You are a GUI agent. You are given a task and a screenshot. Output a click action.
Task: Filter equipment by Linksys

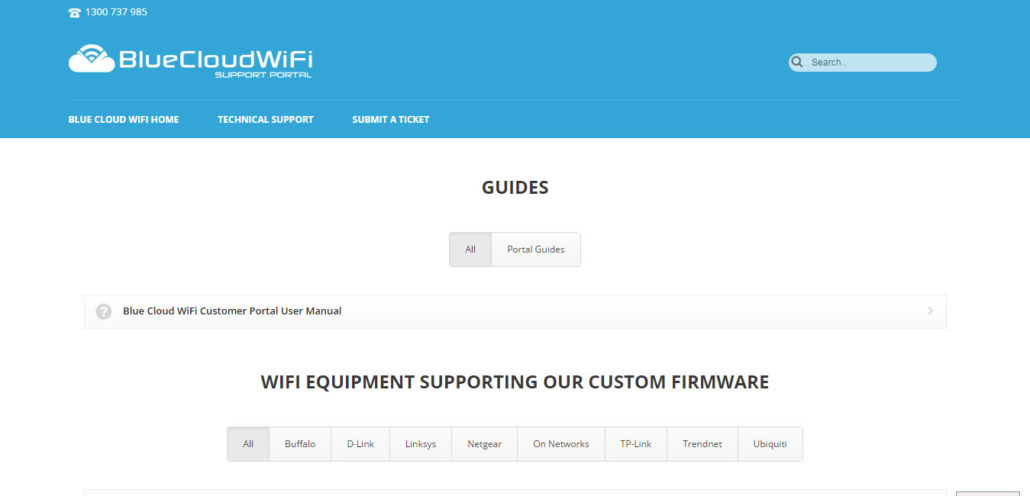[x=421, y=444]
